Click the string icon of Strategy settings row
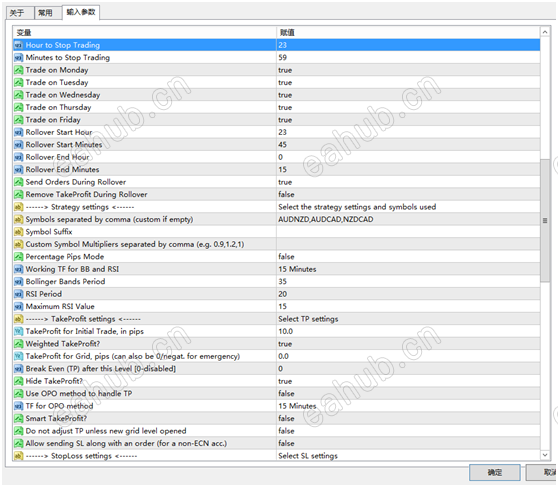 pos(19,207)
